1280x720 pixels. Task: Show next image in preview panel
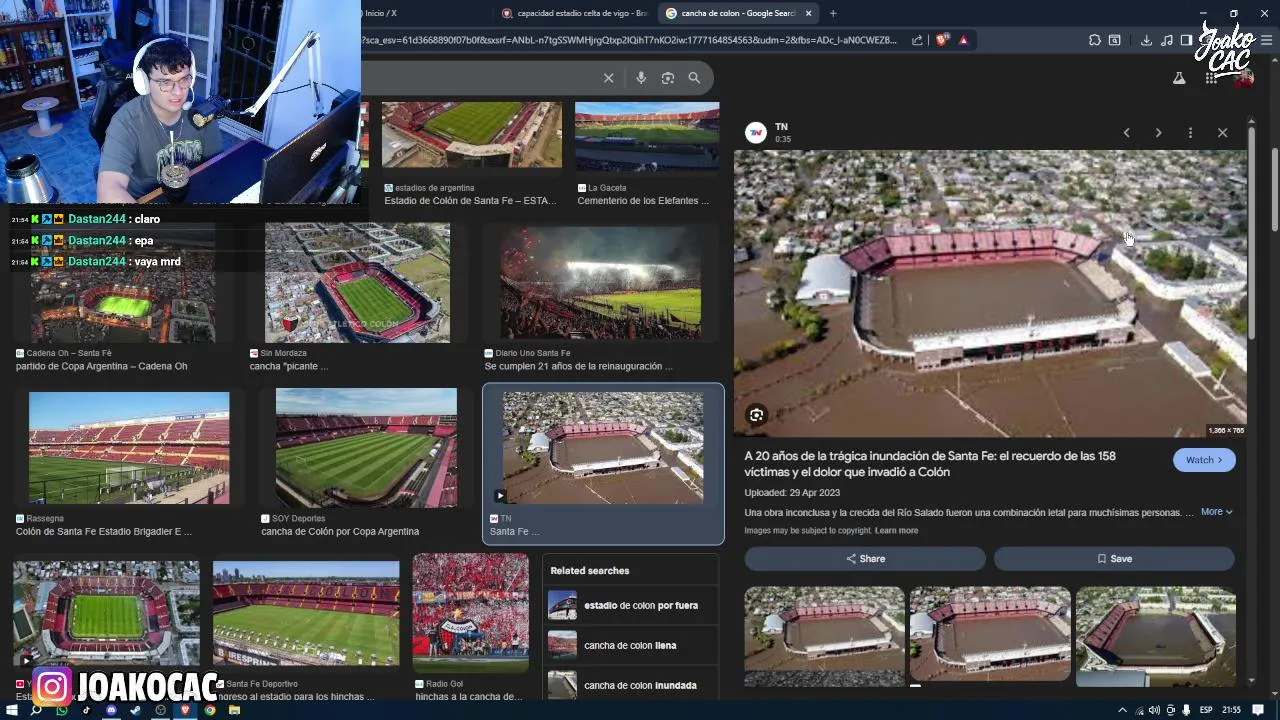(1158, 132)
